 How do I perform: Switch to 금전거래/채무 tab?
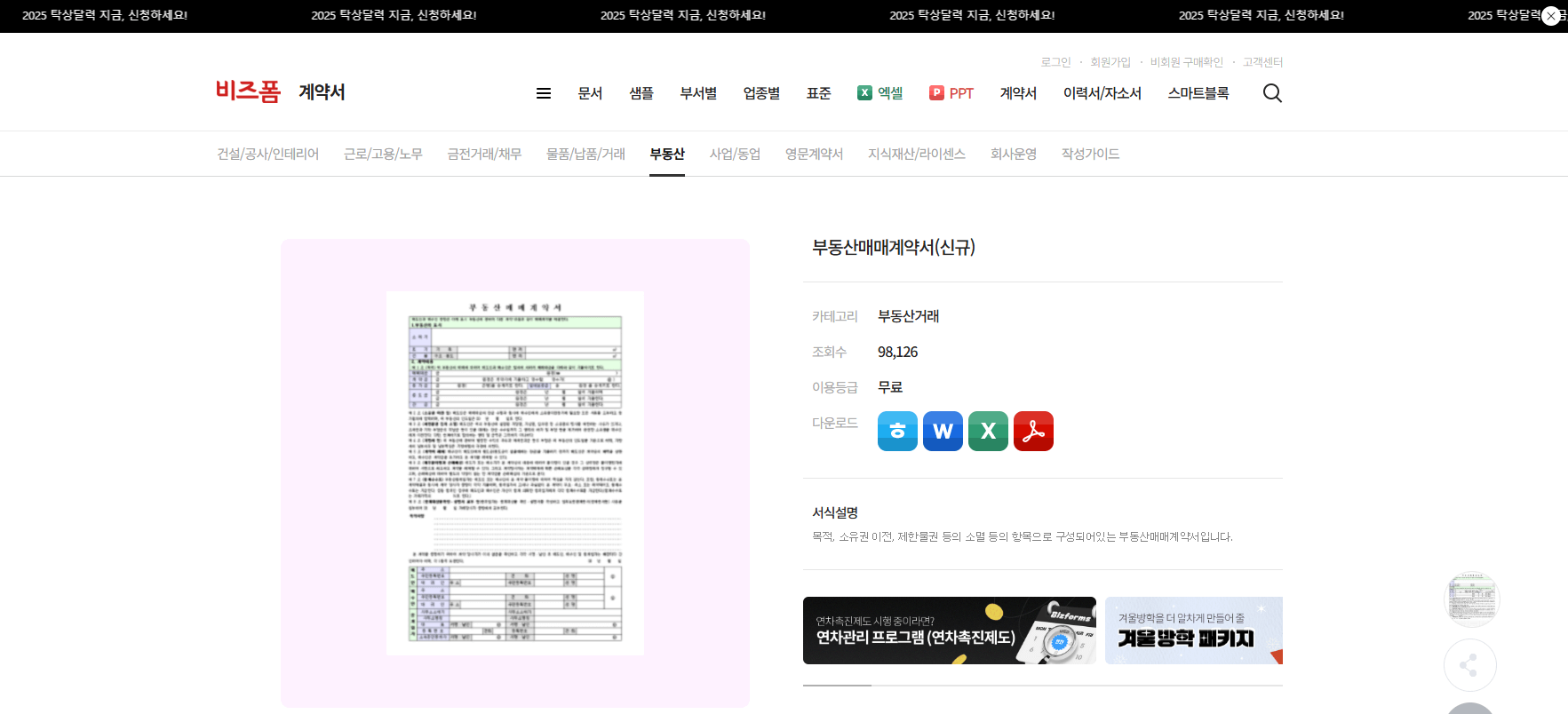point(484,155)
